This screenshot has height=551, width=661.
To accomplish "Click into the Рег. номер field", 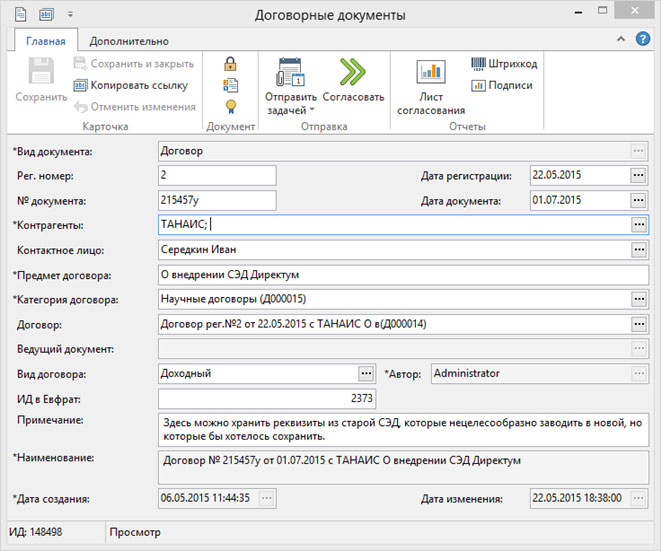I will [216, 175].
